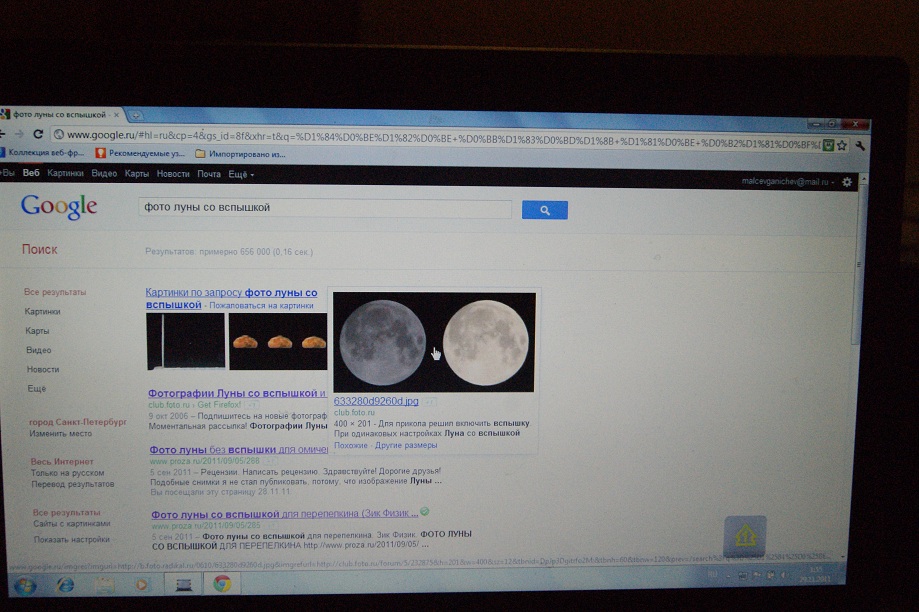Viewport: 919px width, 612px height.
Task: Click the blue search magnifier button
Action: point(544,210)
